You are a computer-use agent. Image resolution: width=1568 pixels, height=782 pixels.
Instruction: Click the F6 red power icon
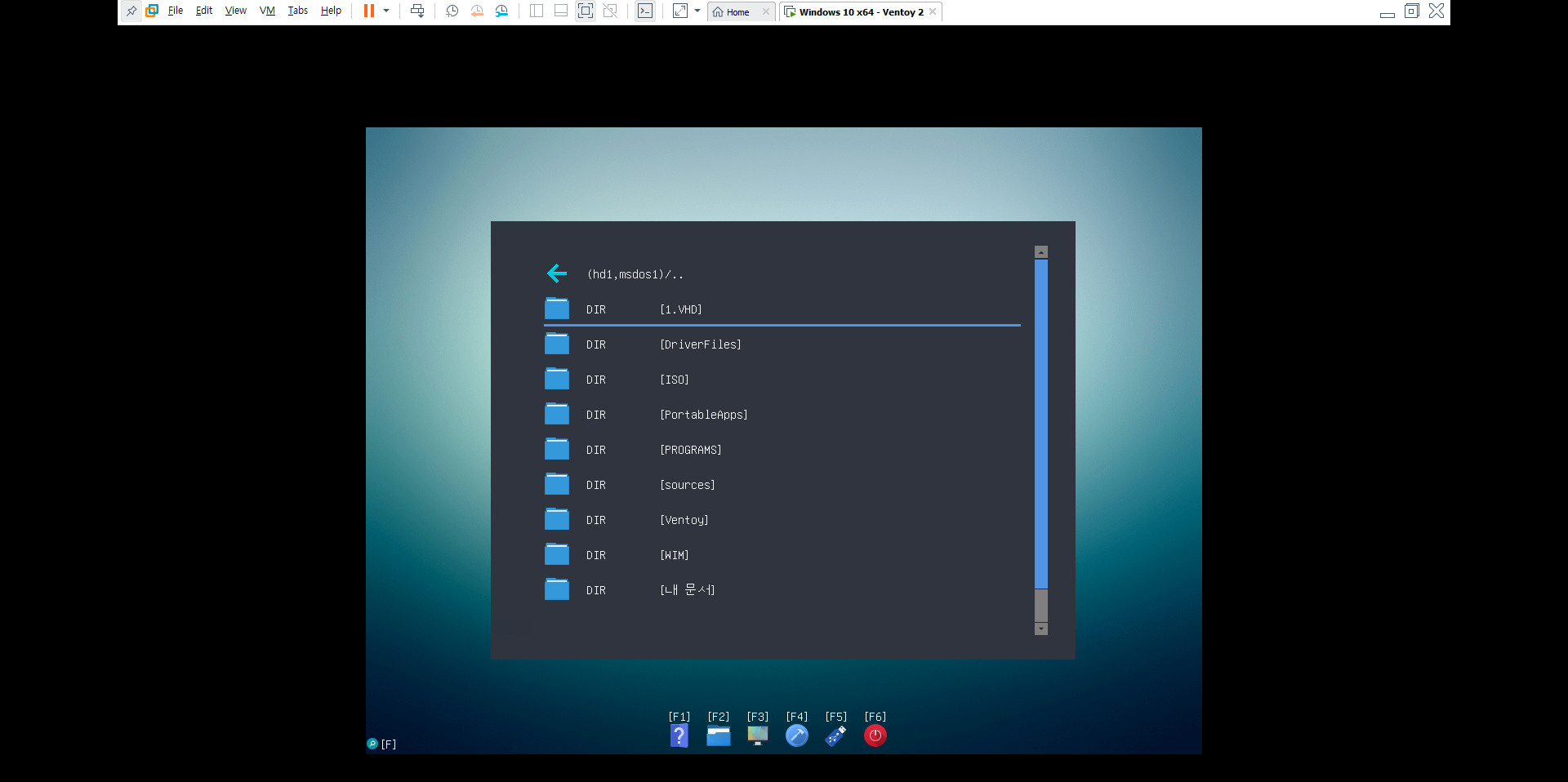(x=875, y=735)
